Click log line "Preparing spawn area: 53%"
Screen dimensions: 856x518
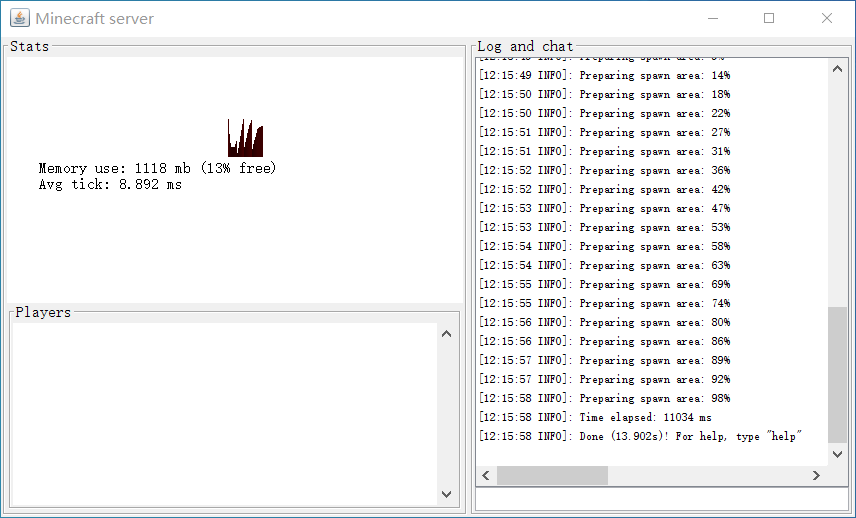coord(604,227)
